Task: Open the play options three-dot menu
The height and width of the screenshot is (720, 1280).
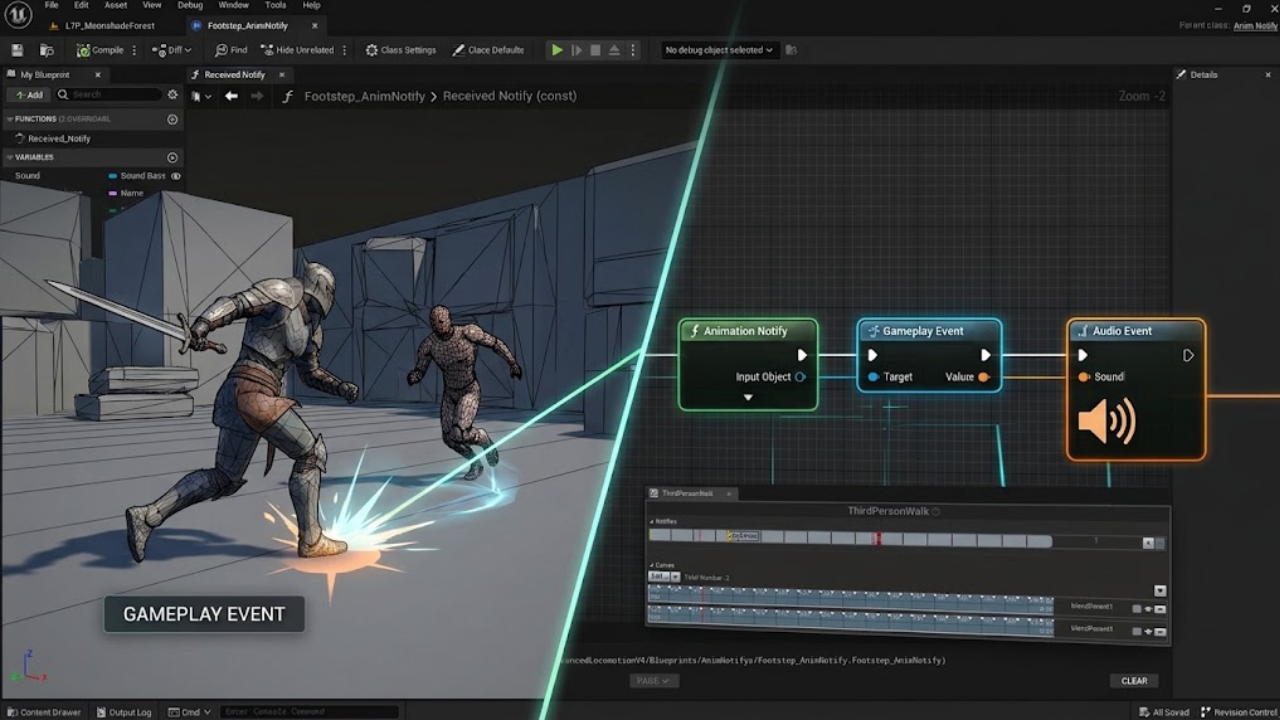Action: [632, 50]
